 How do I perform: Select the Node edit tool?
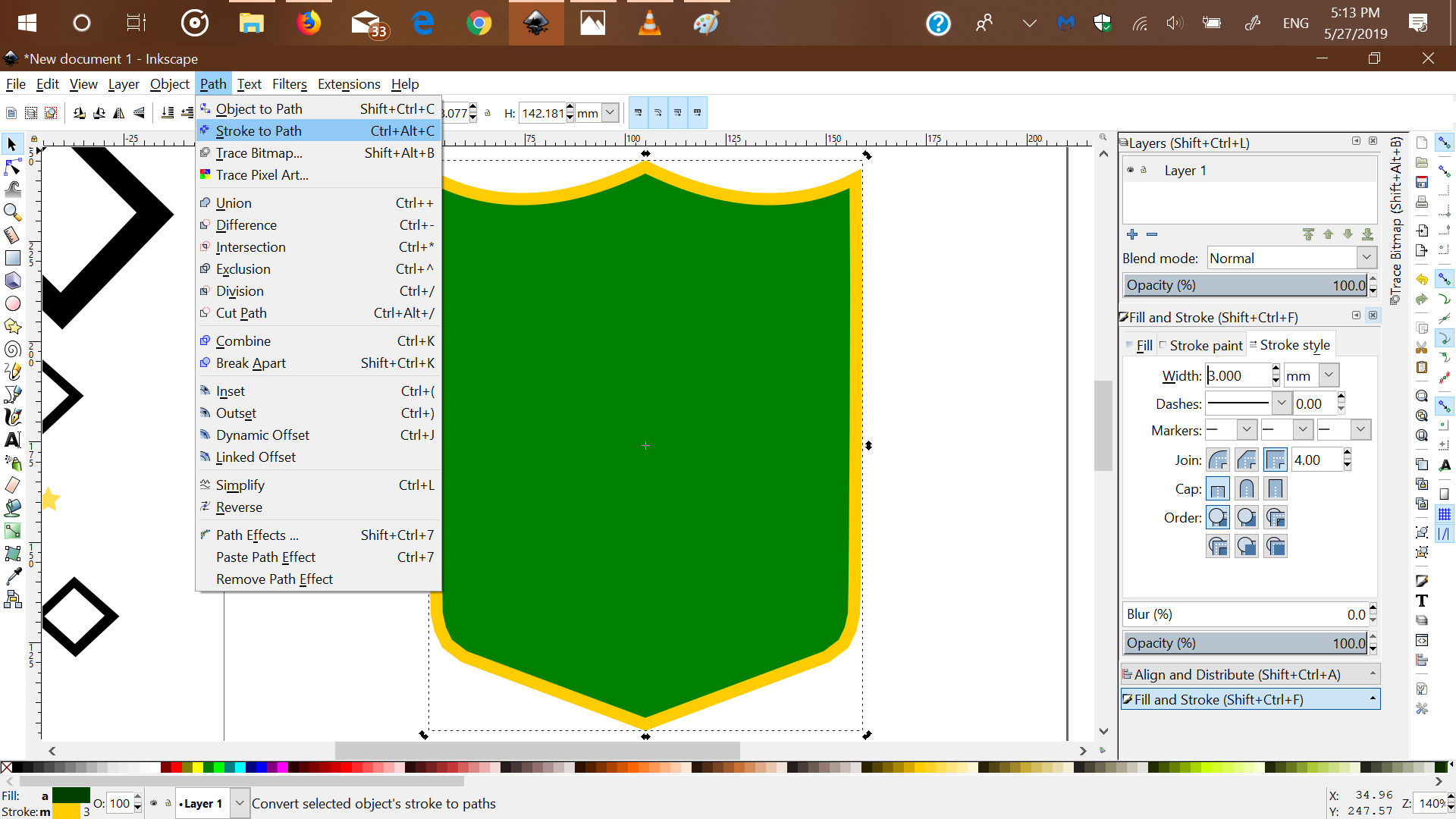coord(13,167)
